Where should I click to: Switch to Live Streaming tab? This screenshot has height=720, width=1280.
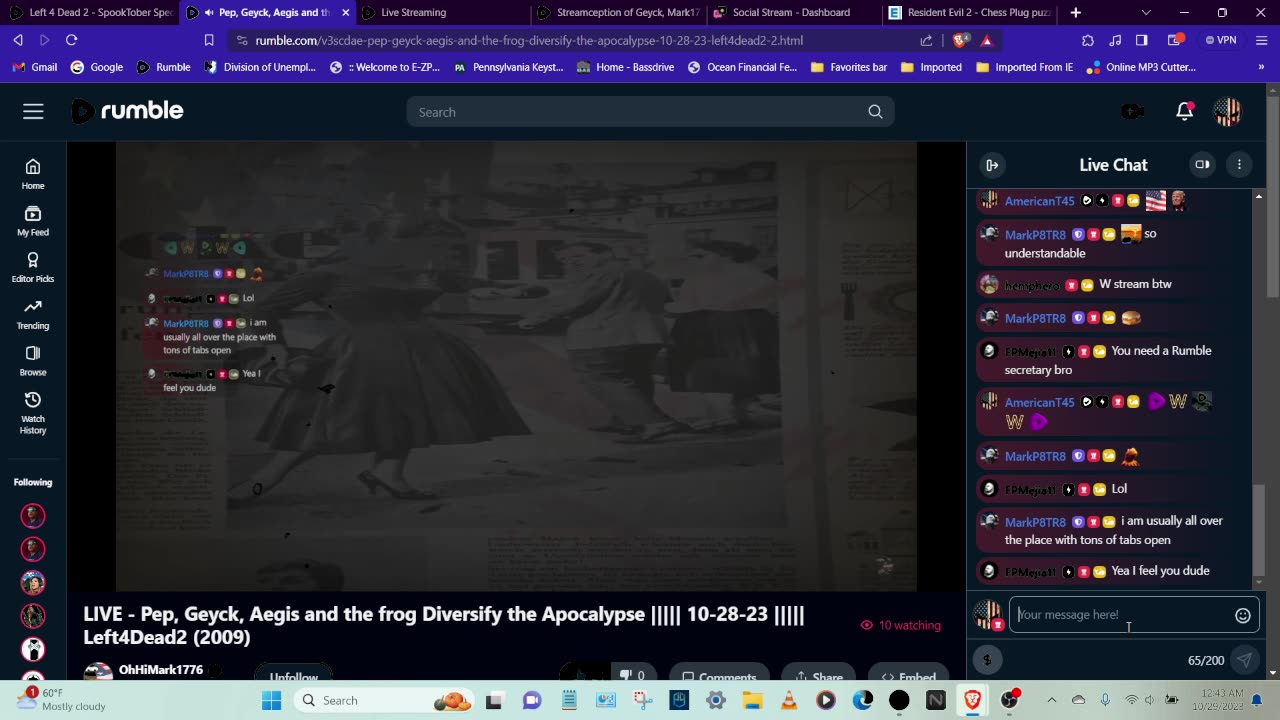pyautogui.click(x=442, y=13)
